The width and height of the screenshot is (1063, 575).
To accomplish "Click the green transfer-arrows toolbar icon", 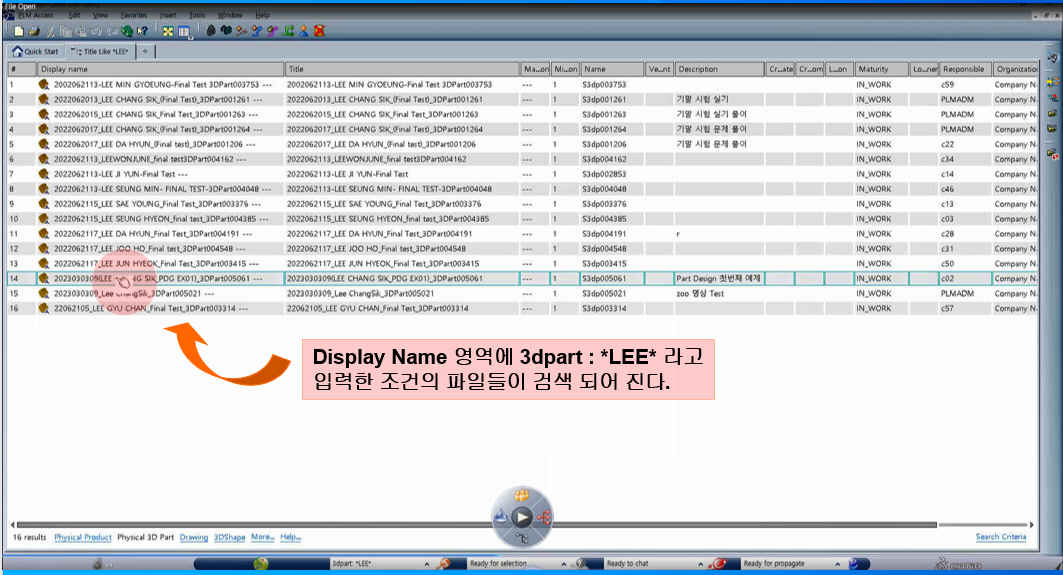I will [289, 31].
